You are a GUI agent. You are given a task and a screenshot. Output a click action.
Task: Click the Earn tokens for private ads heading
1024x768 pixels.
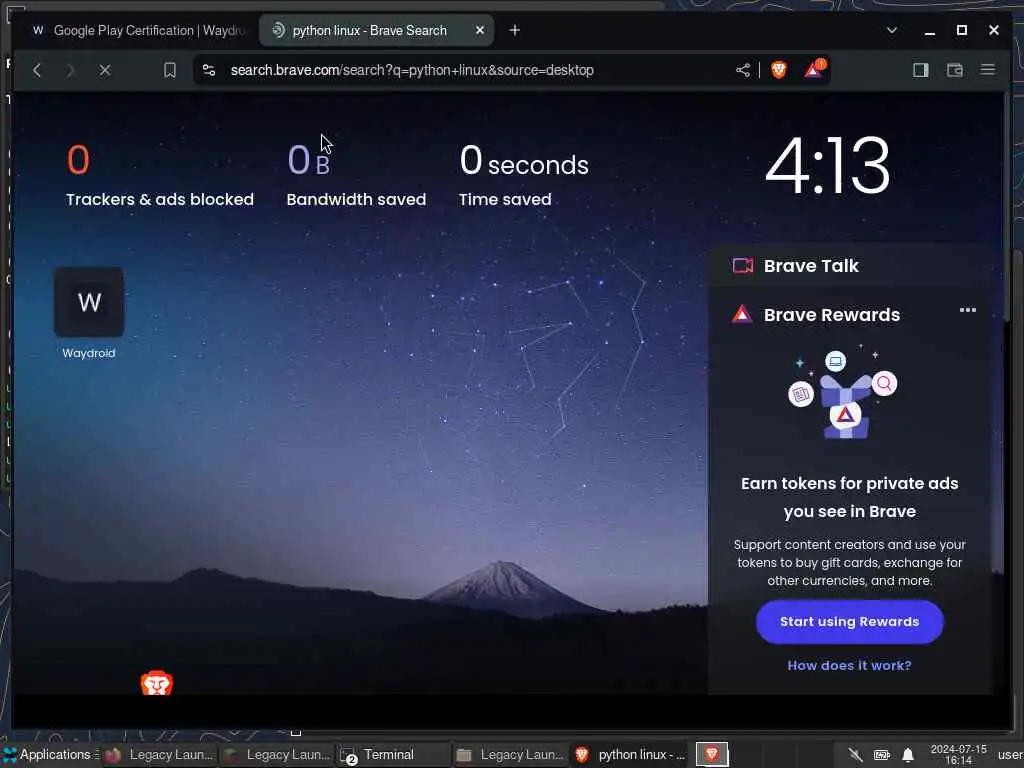pyautogui.click(x=850, y=497)
